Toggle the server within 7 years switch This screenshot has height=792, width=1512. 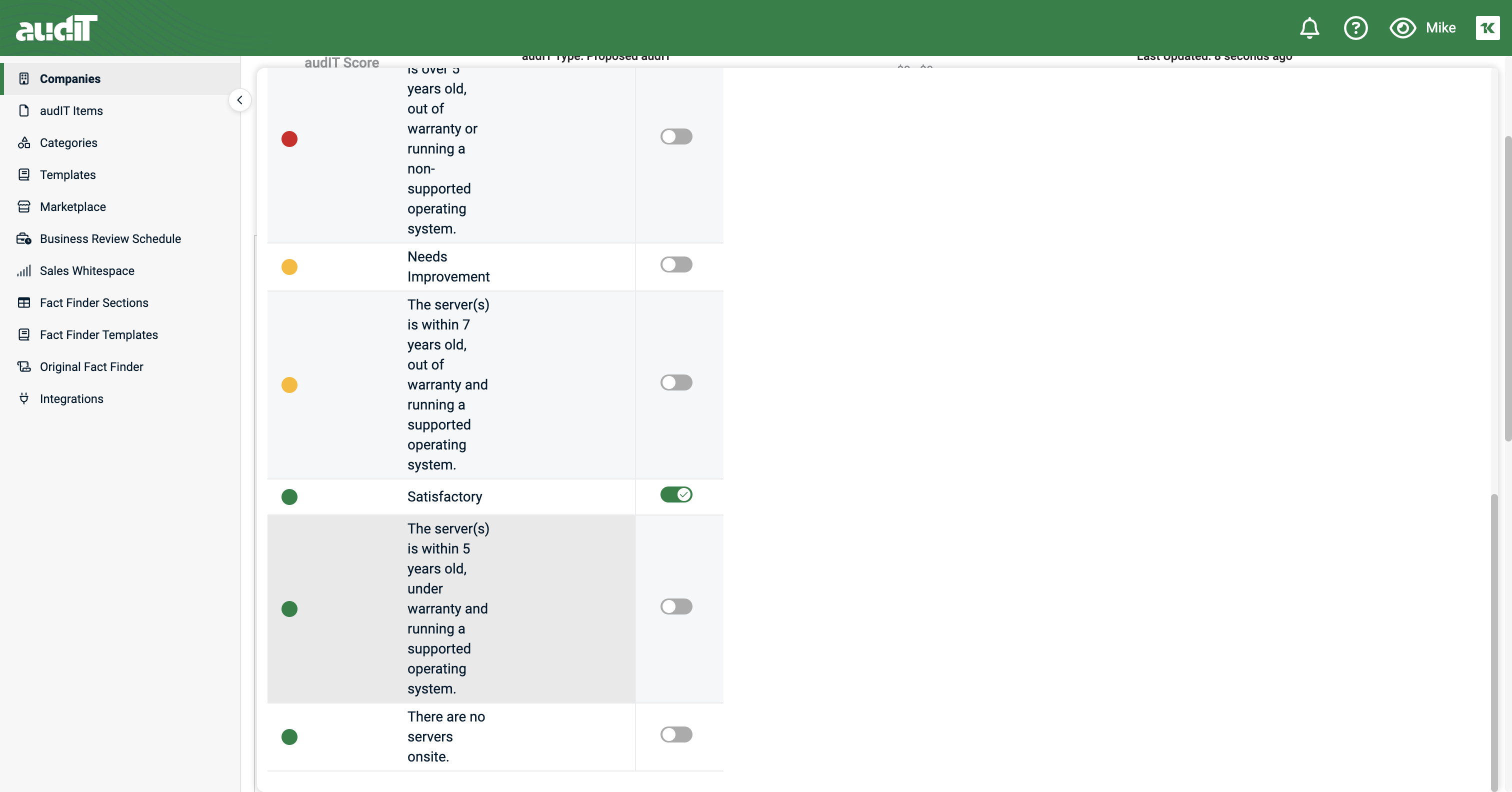click(x=676, y=383)
